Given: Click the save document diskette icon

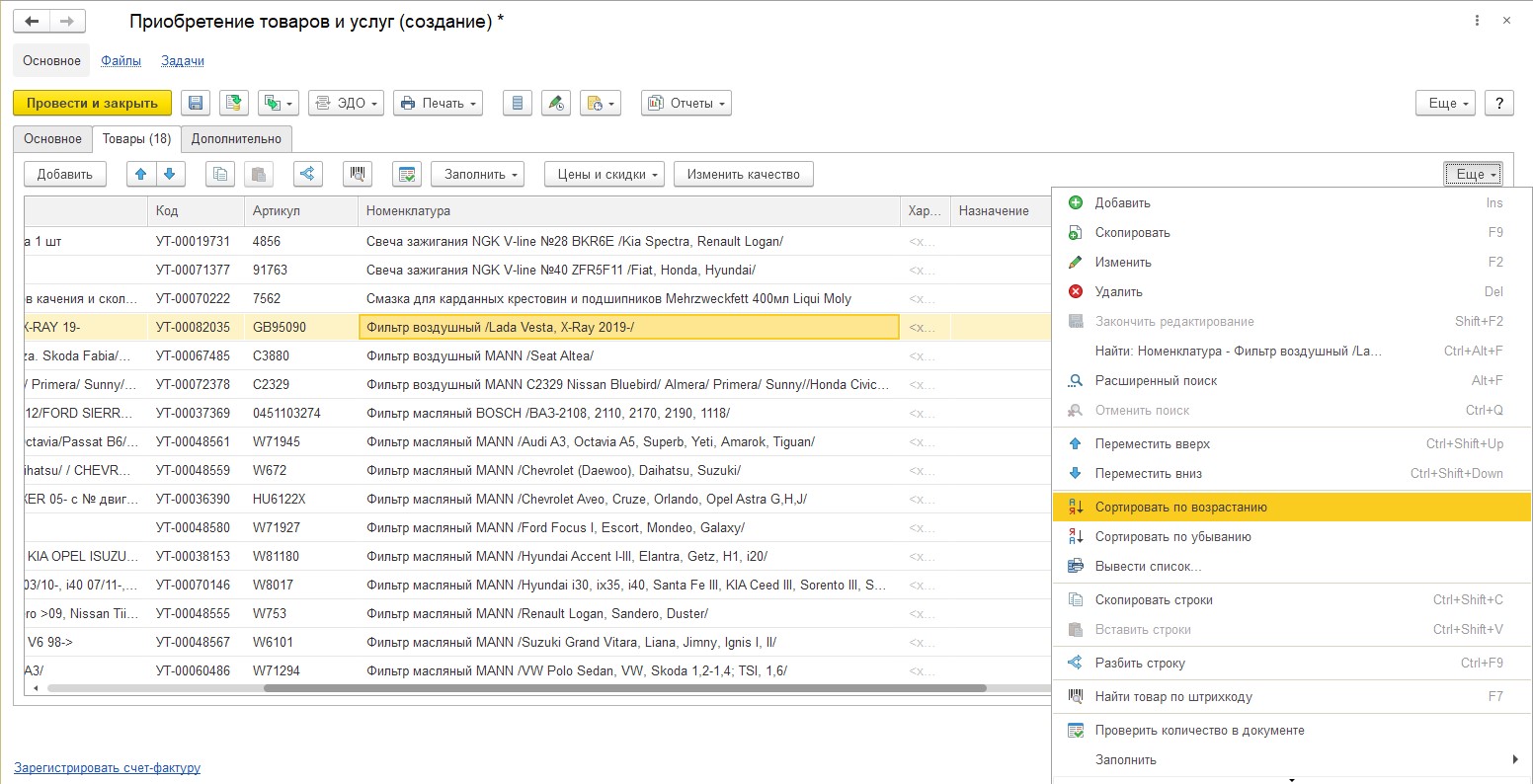Looking at the screenshot, I should [x=195, y=104].
